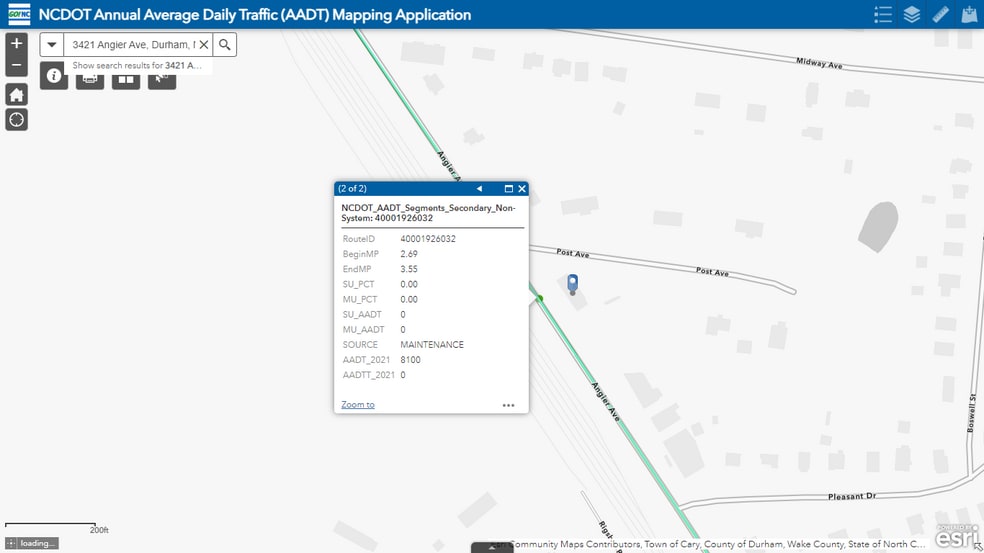This screenshot has width=984, height=553.
Task: Open the search source dropdown arrow
Action: click(52, 45)
